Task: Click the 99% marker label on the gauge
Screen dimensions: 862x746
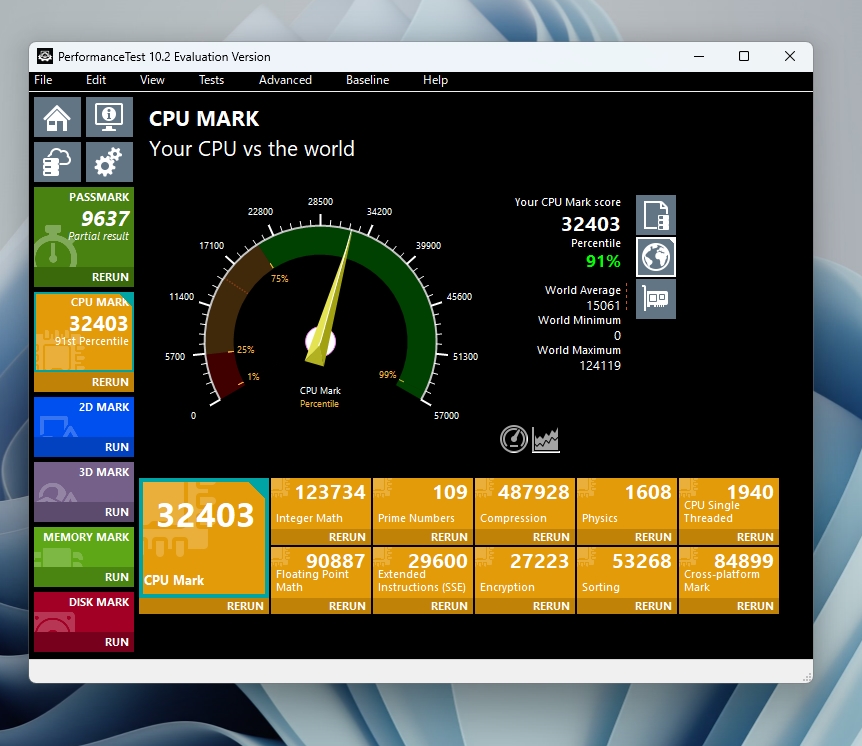Action: click(x=388, y=374)
